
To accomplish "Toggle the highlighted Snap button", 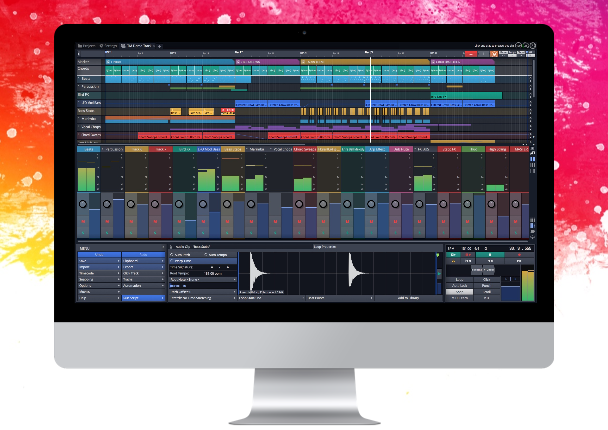I will click(459, 292).
